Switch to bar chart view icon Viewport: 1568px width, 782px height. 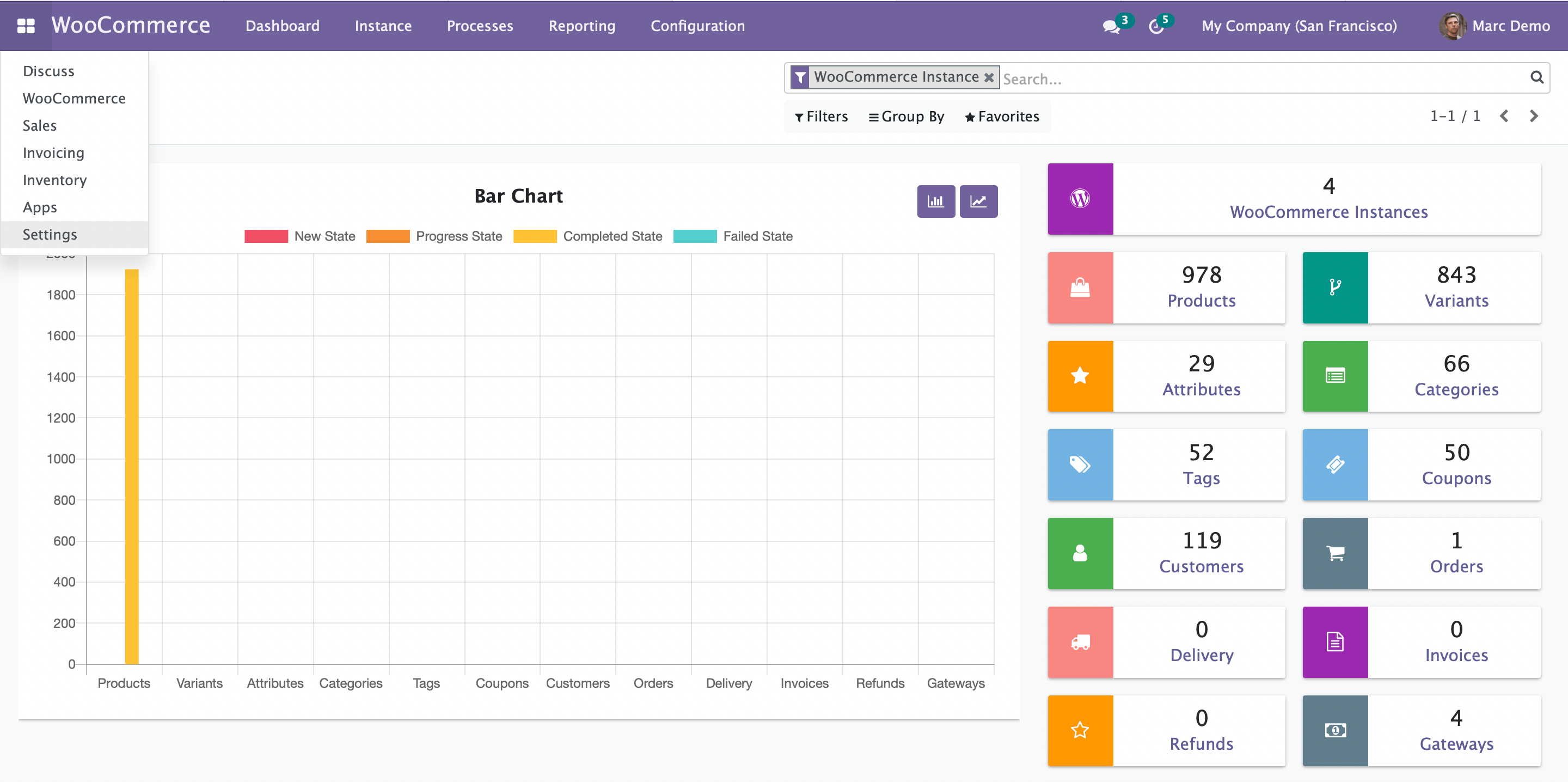point(935,201)
